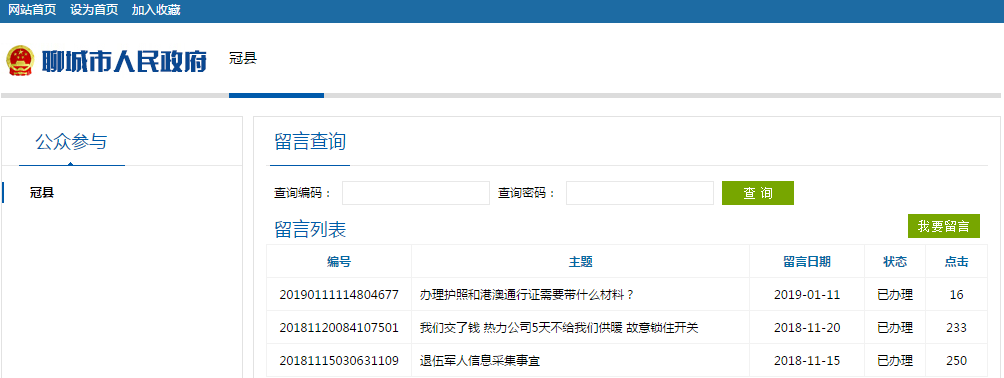The height and width of the screenshot is (378, 1004).
Task: Click the 我要留言 button
Action: click(x=943, y=226)
